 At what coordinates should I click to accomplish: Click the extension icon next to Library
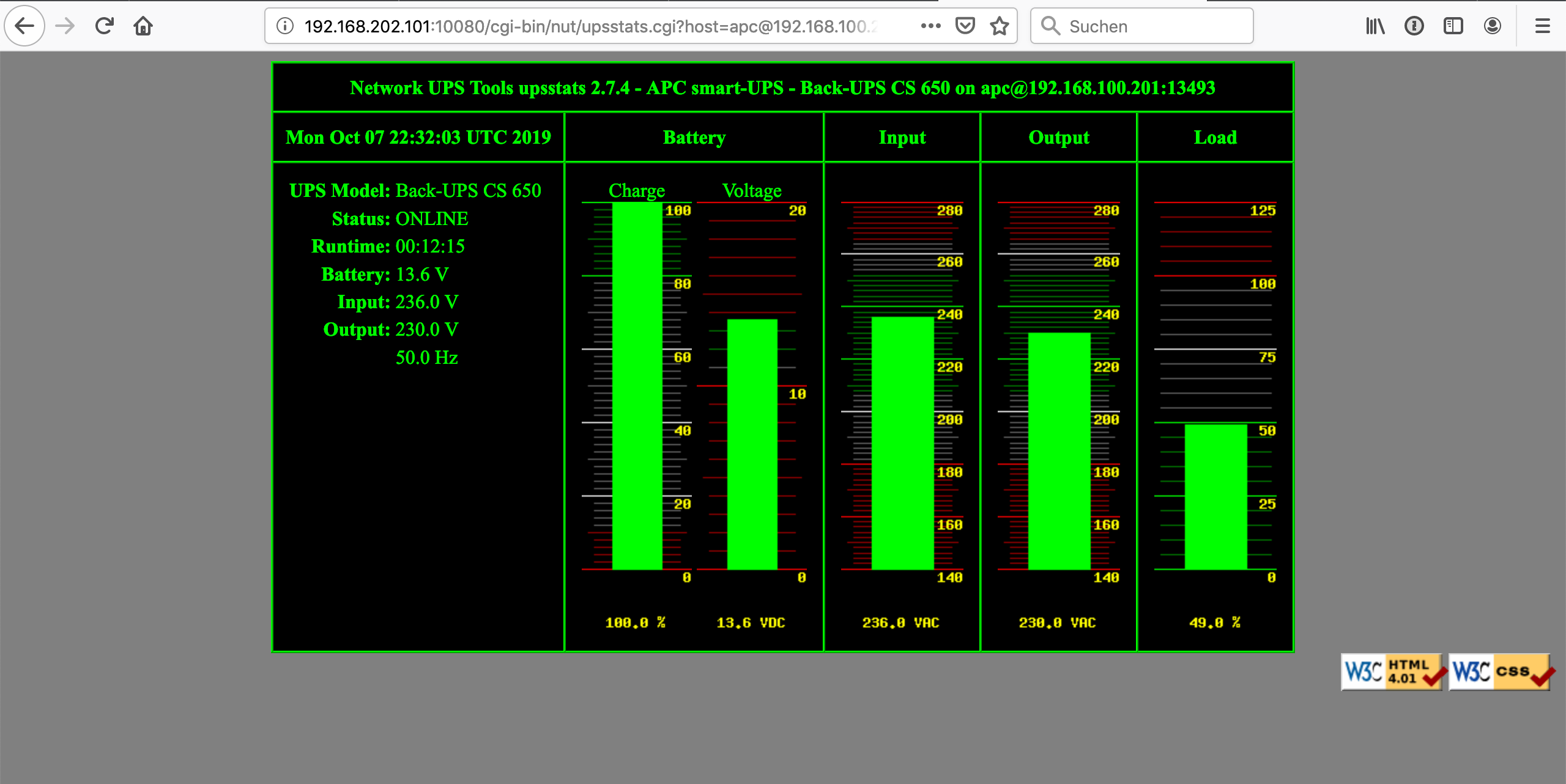pos(1414,26)
